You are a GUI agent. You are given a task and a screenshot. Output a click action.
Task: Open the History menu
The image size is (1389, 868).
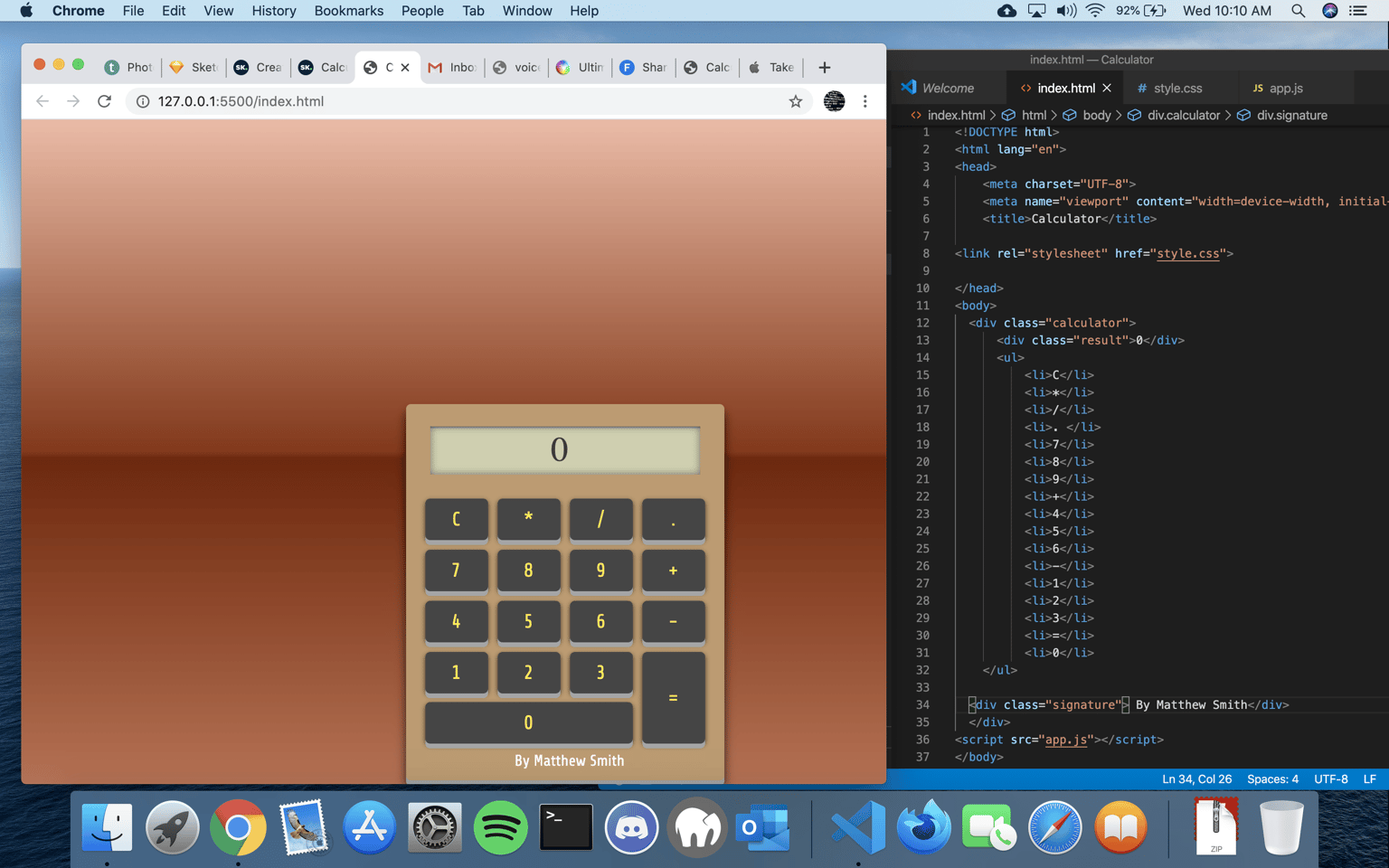click(274, 11)
